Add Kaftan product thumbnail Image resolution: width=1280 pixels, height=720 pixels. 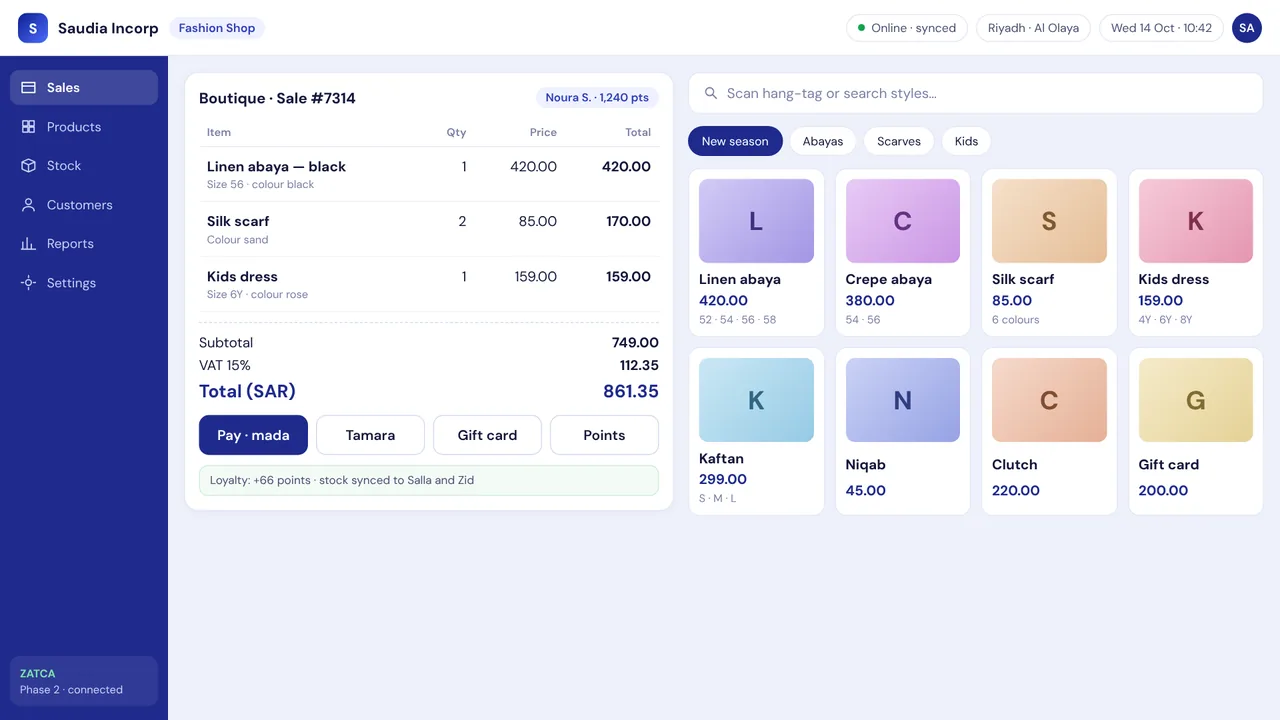coord(756,400)
